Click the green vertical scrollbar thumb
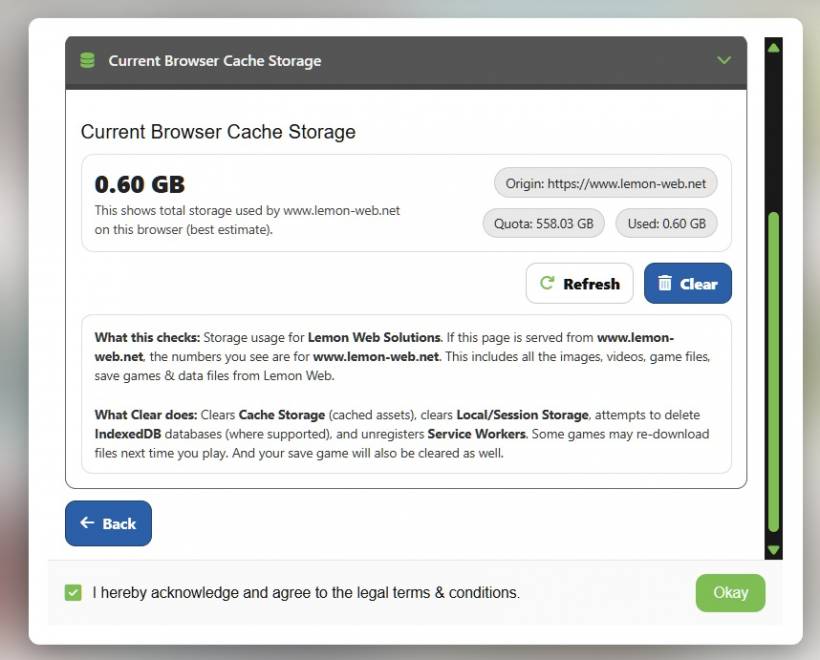This screenshot has width=820, height=660. coord(773,370)
